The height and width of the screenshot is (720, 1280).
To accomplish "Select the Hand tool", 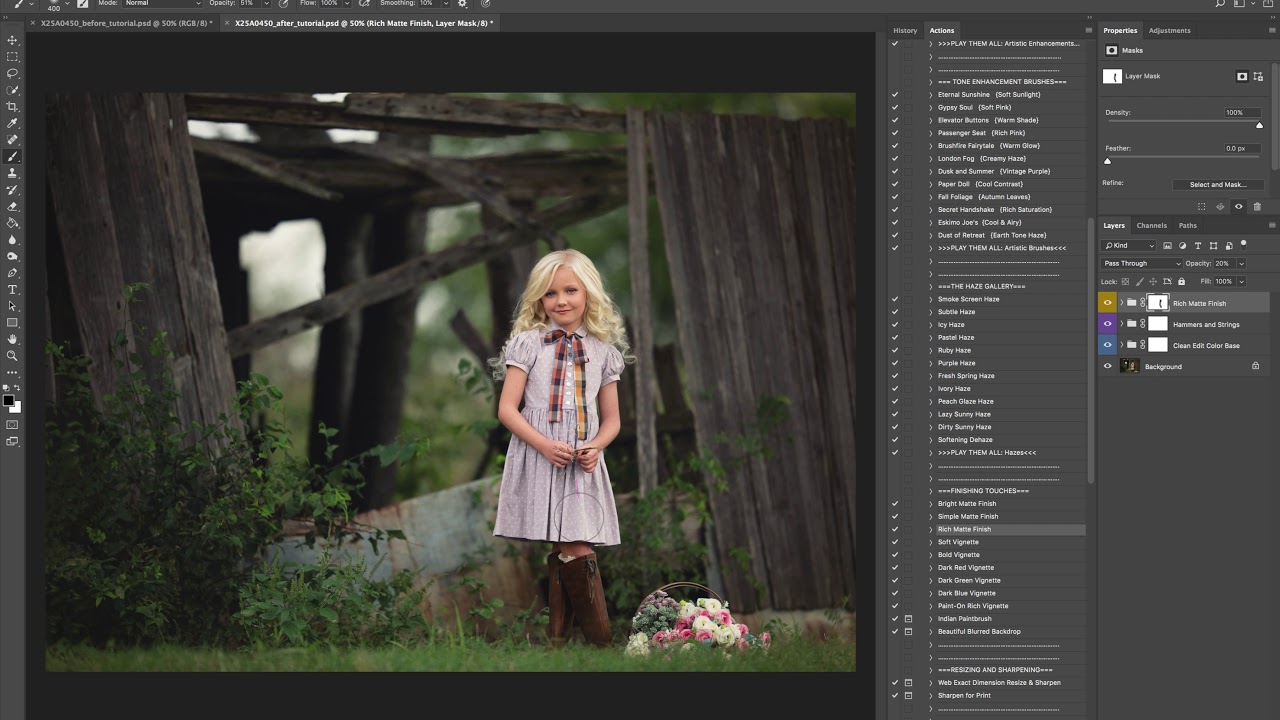I will tap(12, 339).
